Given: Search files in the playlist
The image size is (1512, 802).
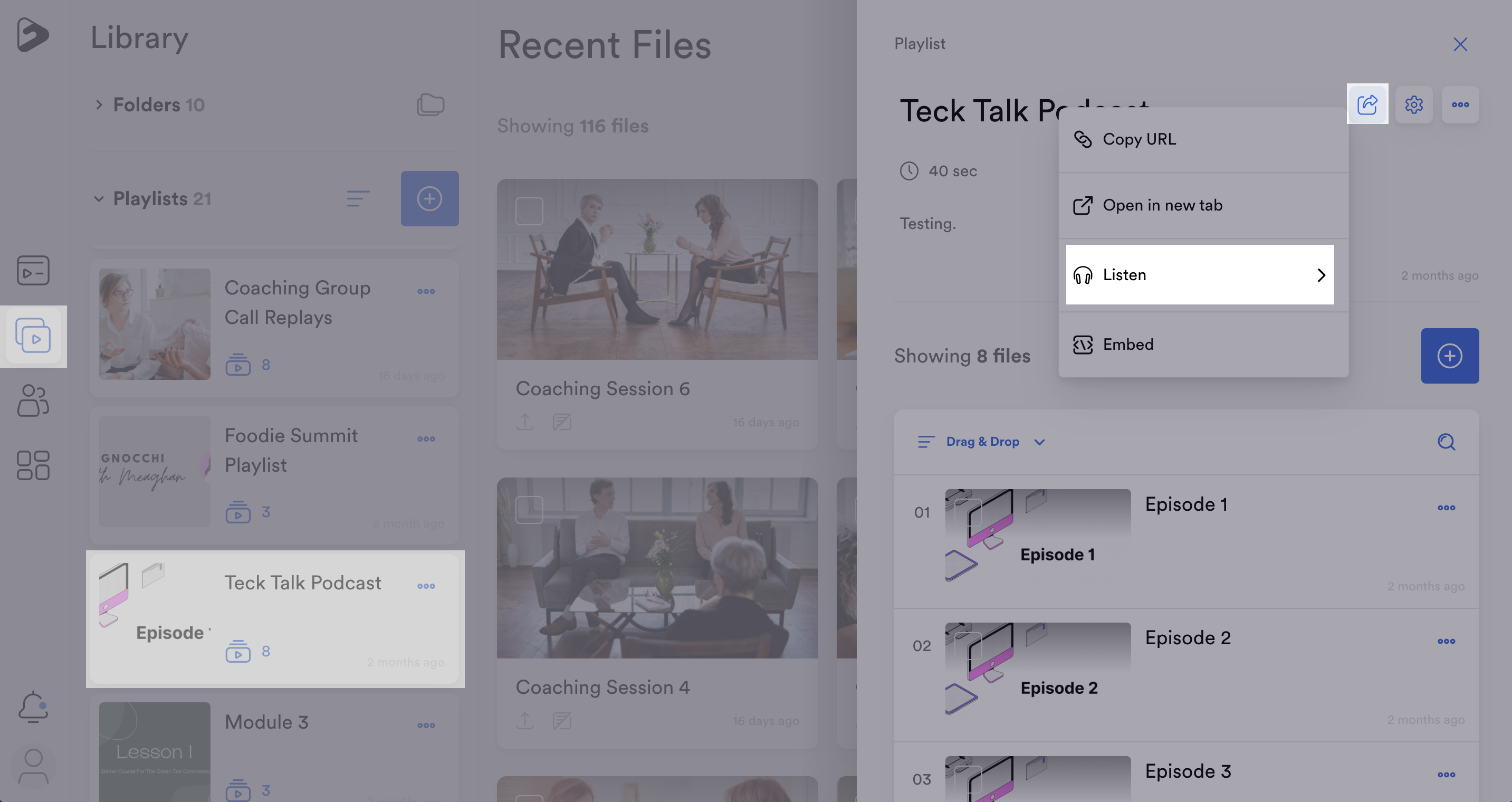Looking at the screenshot, I should (x=1446, y=442).
